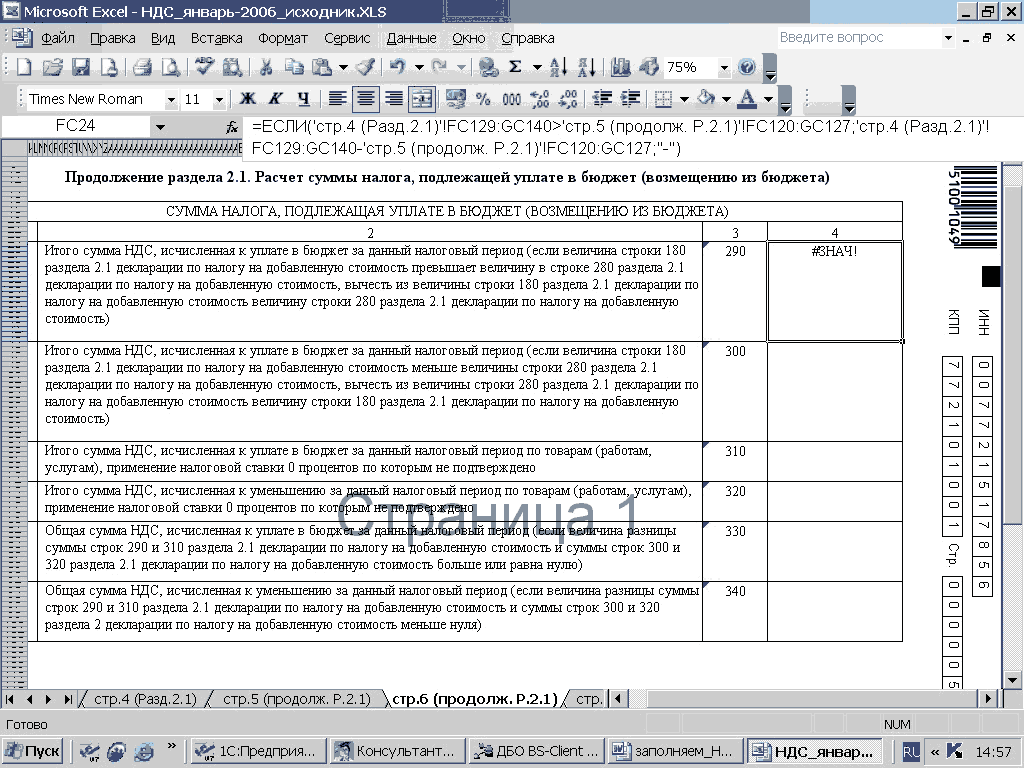The image size is (1024, 768).
Task: Open the Print Preview icon
Action: coord(171,68)
